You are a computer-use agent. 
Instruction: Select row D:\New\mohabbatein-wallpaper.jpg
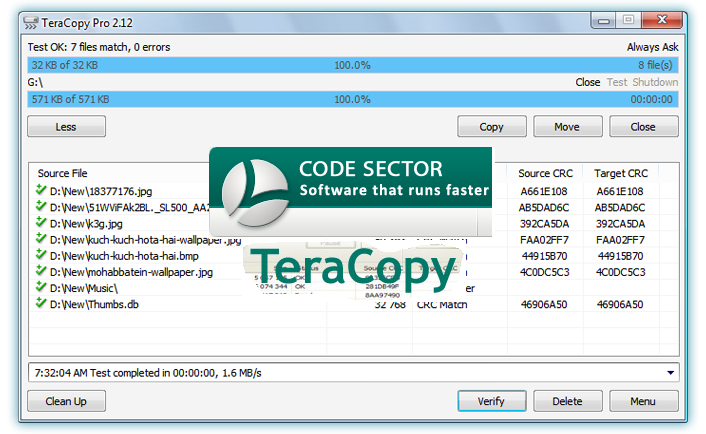353,272
